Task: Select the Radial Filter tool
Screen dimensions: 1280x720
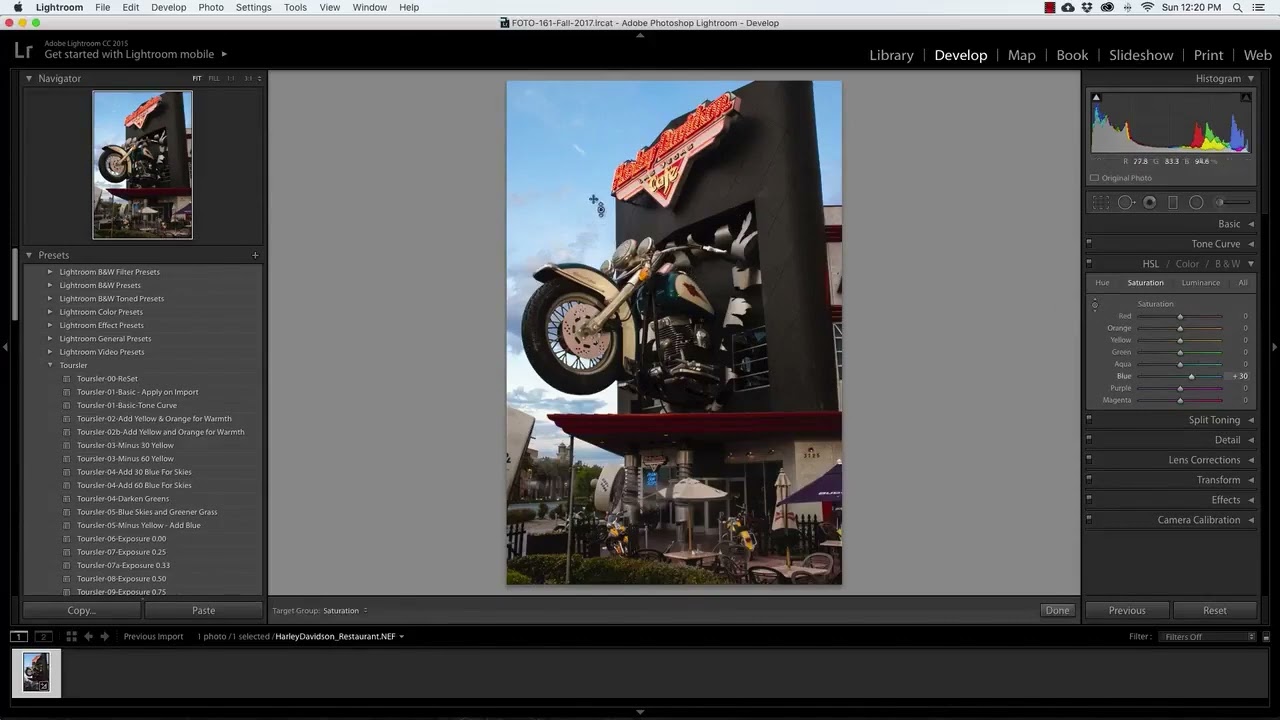Action: point(1196,202)
